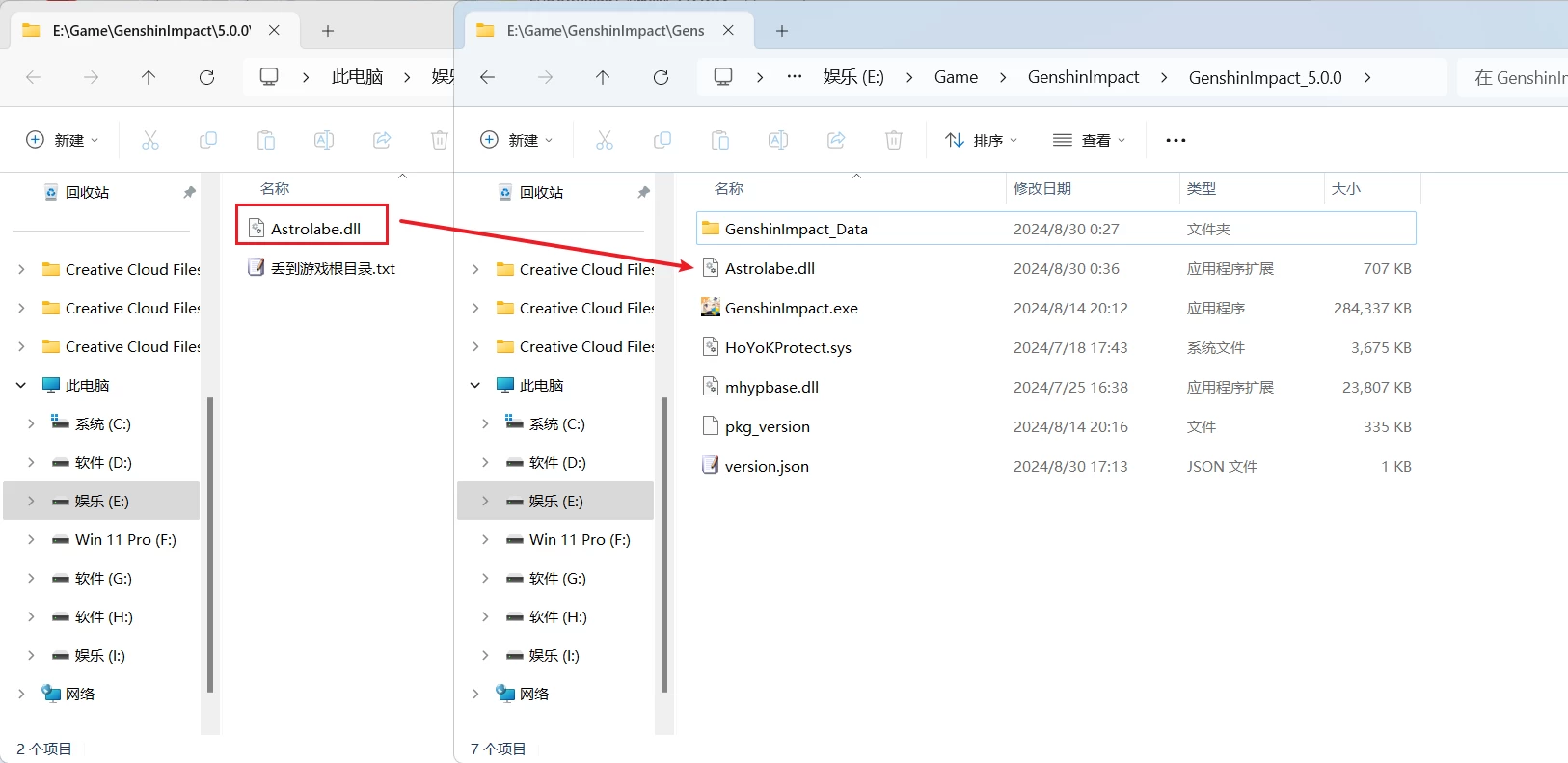
Task: Click the PC monitor icon in right address bar
Action: [723, 77]
